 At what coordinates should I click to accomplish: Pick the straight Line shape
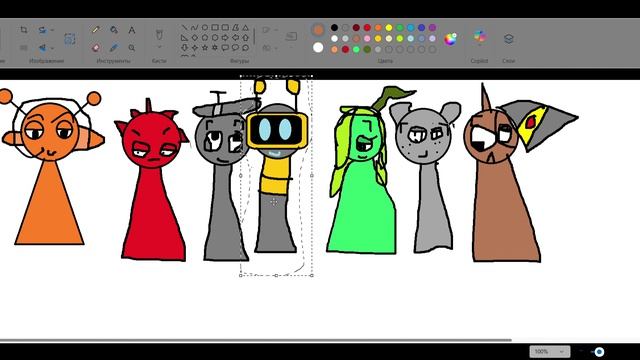[184, 28]
